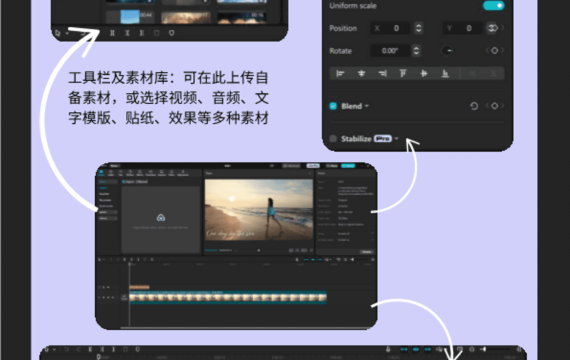Click the Rotate angle field
The width and height of the screenshot is (570, 360).
tap(391, 51)
